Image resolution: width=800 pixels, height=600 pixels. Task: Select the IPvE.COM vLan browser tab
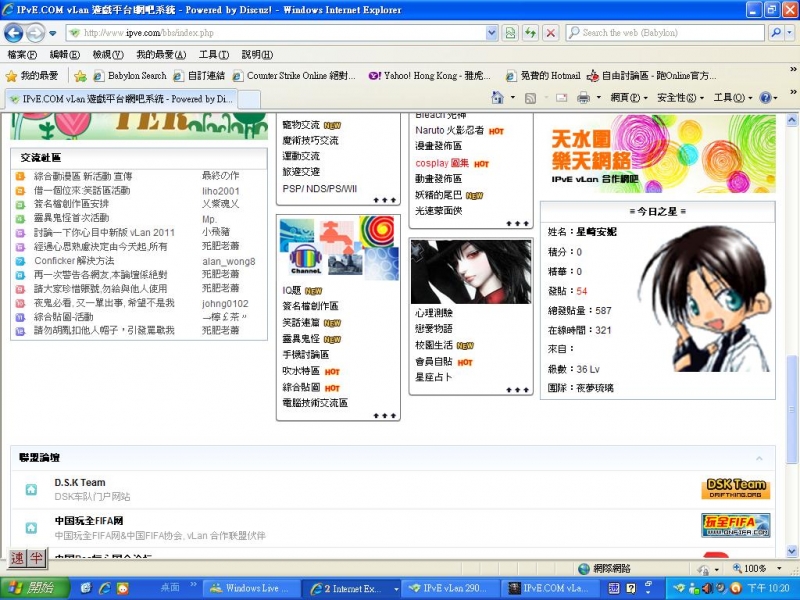[x=121, y=99]
